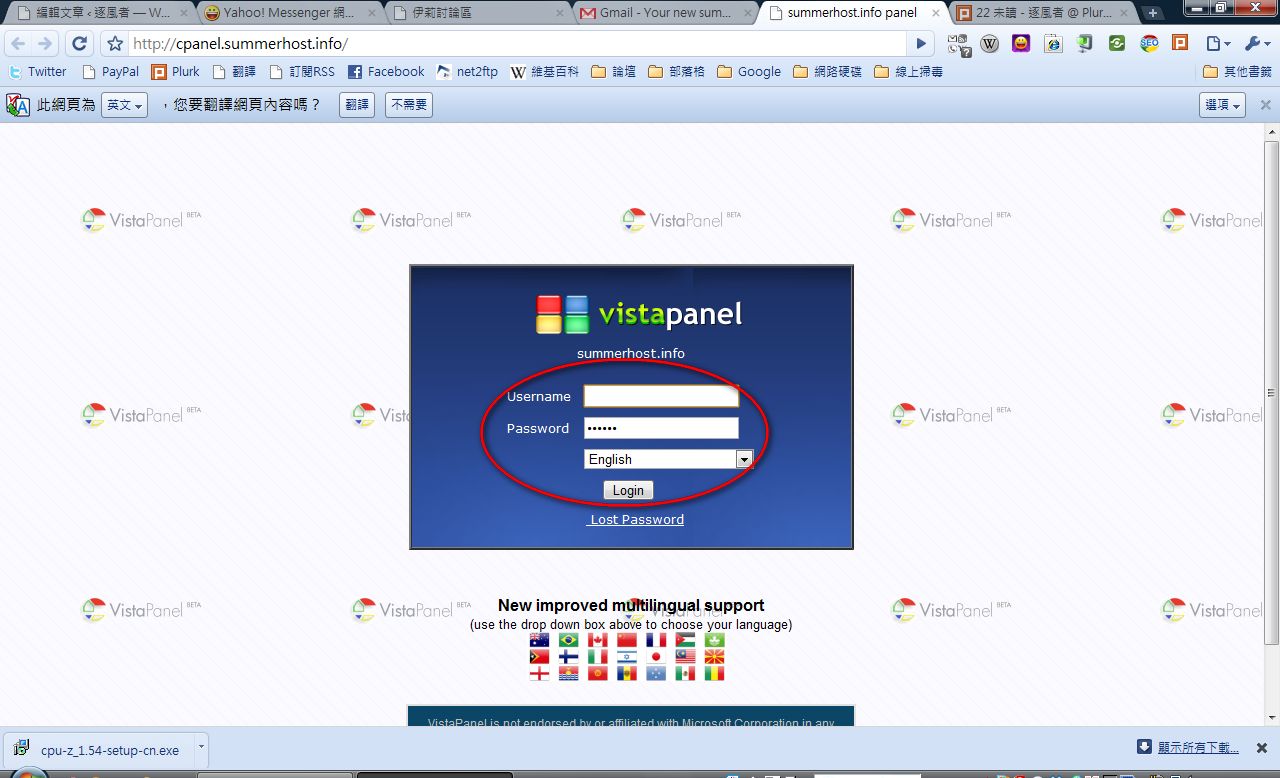Open the Yahoo smiley extension icon
Viewport: 1280px width, 778px height.
[x=1021, y=44]
